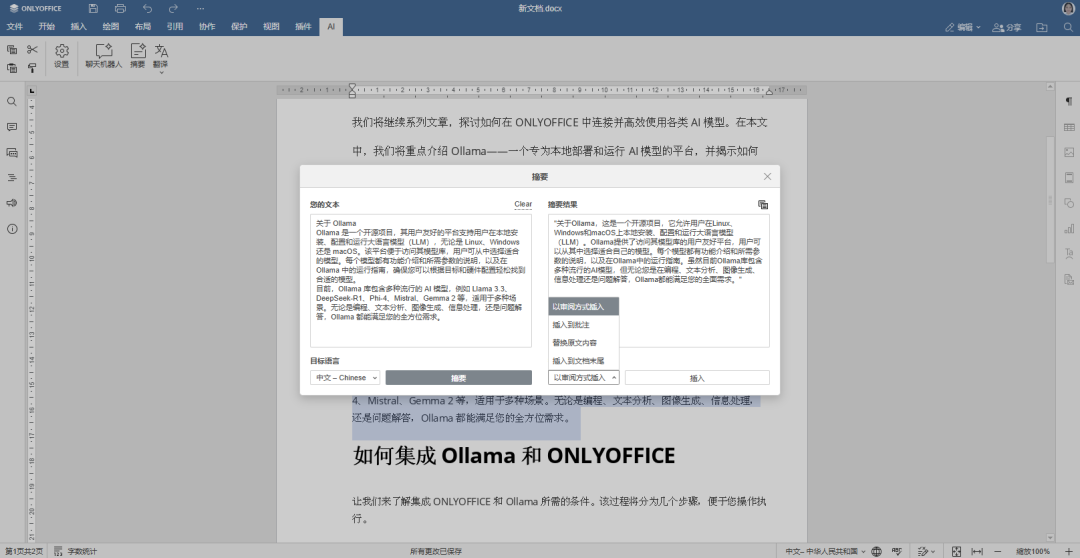The height and width of the screenshot is (558, 1080).
Task: Open table settings in right sidebar
Action: point(1069,127)
